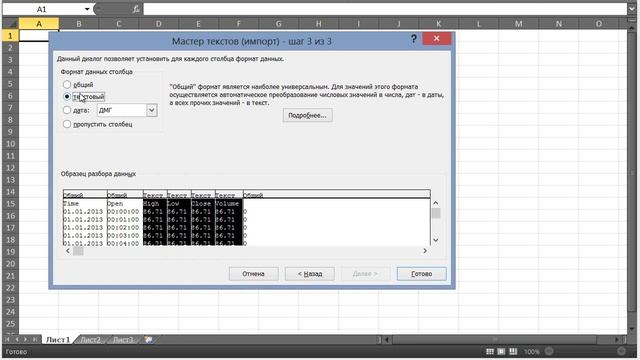Click the preview horizontal scrollbar thumb
This screenshot has width=640, height=360.
coord(78,251)
